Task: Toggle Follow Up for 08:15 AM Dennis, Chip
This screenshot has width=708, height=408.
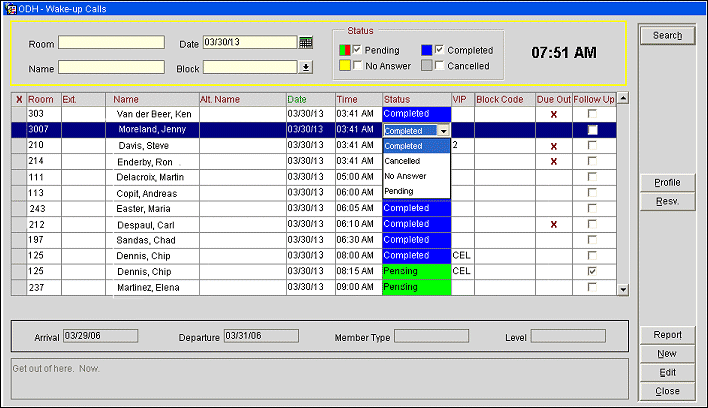Action: click(593, 271)
